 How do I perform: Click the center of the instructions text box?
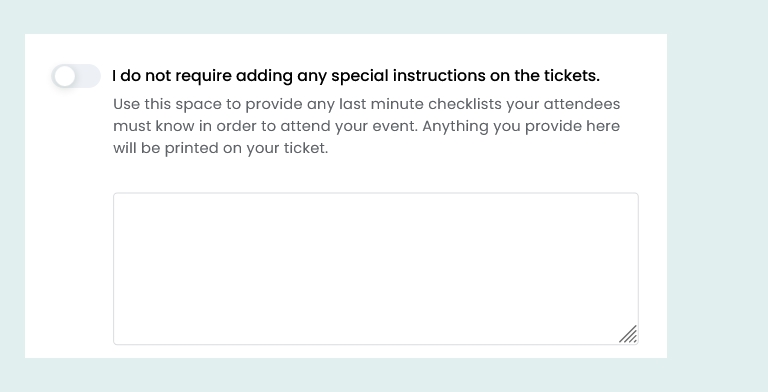[376, 269]
